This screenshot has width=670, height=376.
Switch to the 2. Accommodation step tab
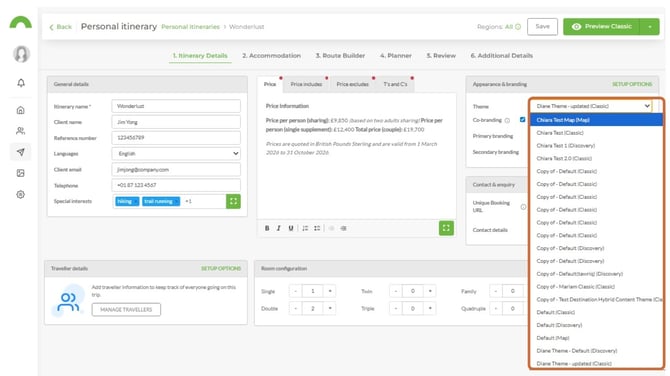click(x=271, y=56)
